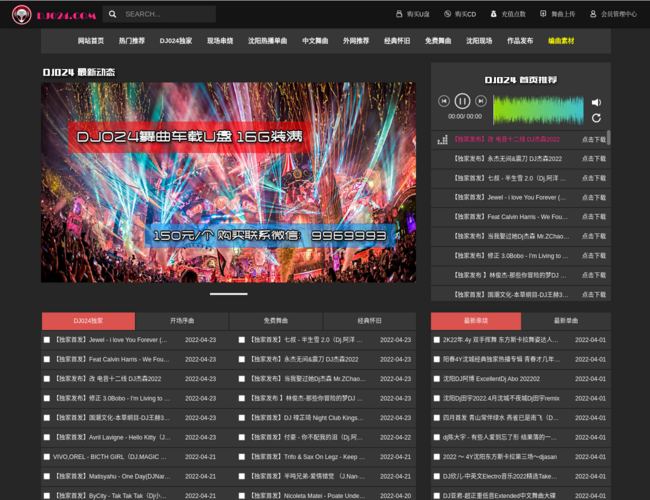Switch to the 最新单曲 tab
This screenshot has height=500, width=650.
(x=565, y=321)
